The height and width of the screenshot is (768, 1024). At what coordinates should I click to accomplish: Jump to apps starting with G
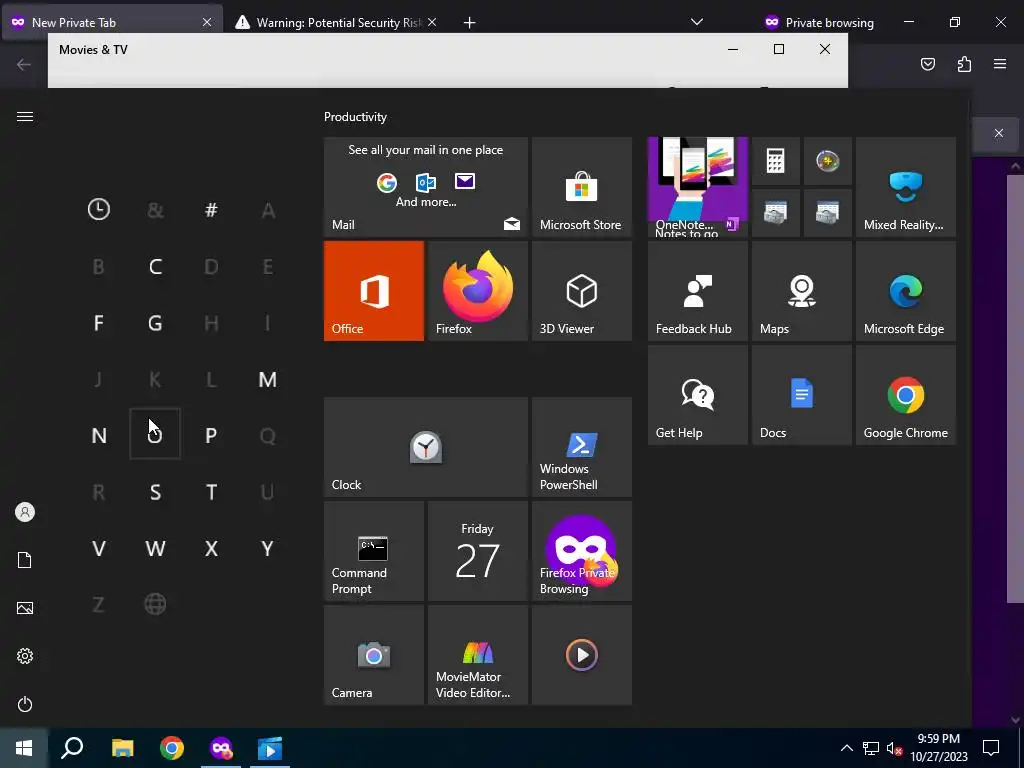(155, 323)
